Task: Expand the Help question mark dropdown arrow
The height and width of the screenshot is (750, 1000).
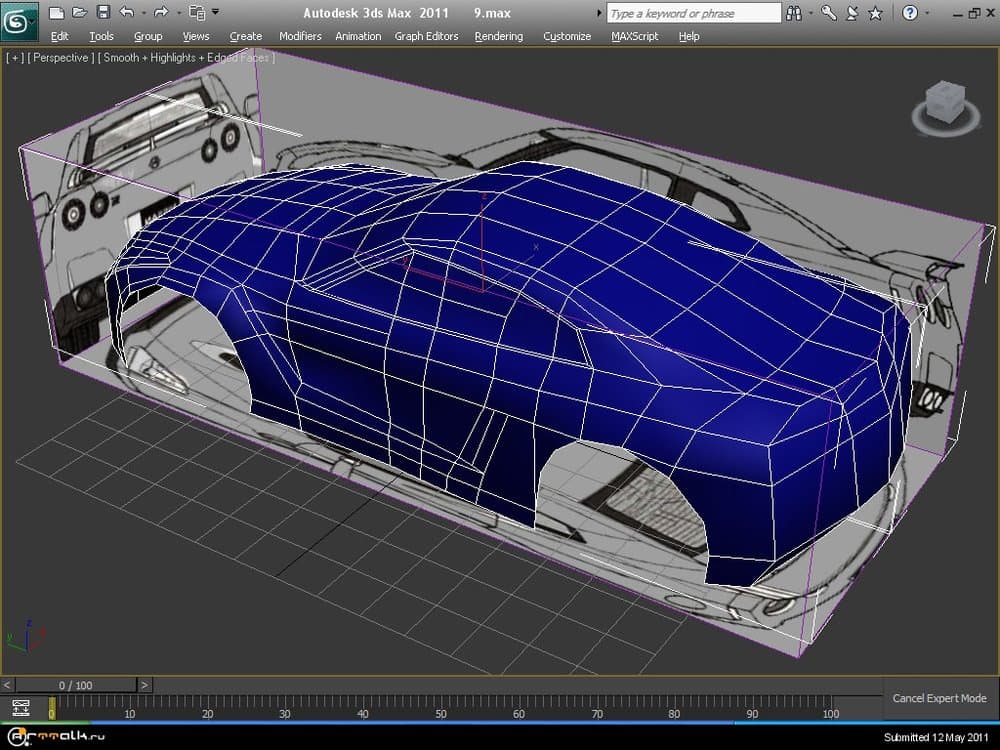Action: coord(927,13)
